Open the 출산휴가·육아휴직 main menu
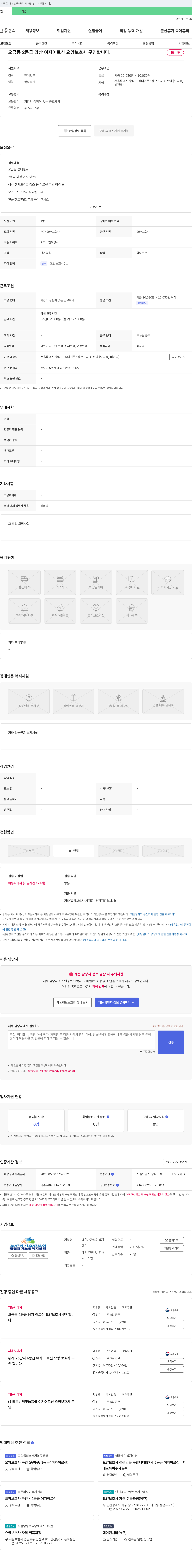Image resolution: width=192 pixels, height=1568 pixels. [x=175, y=30]
